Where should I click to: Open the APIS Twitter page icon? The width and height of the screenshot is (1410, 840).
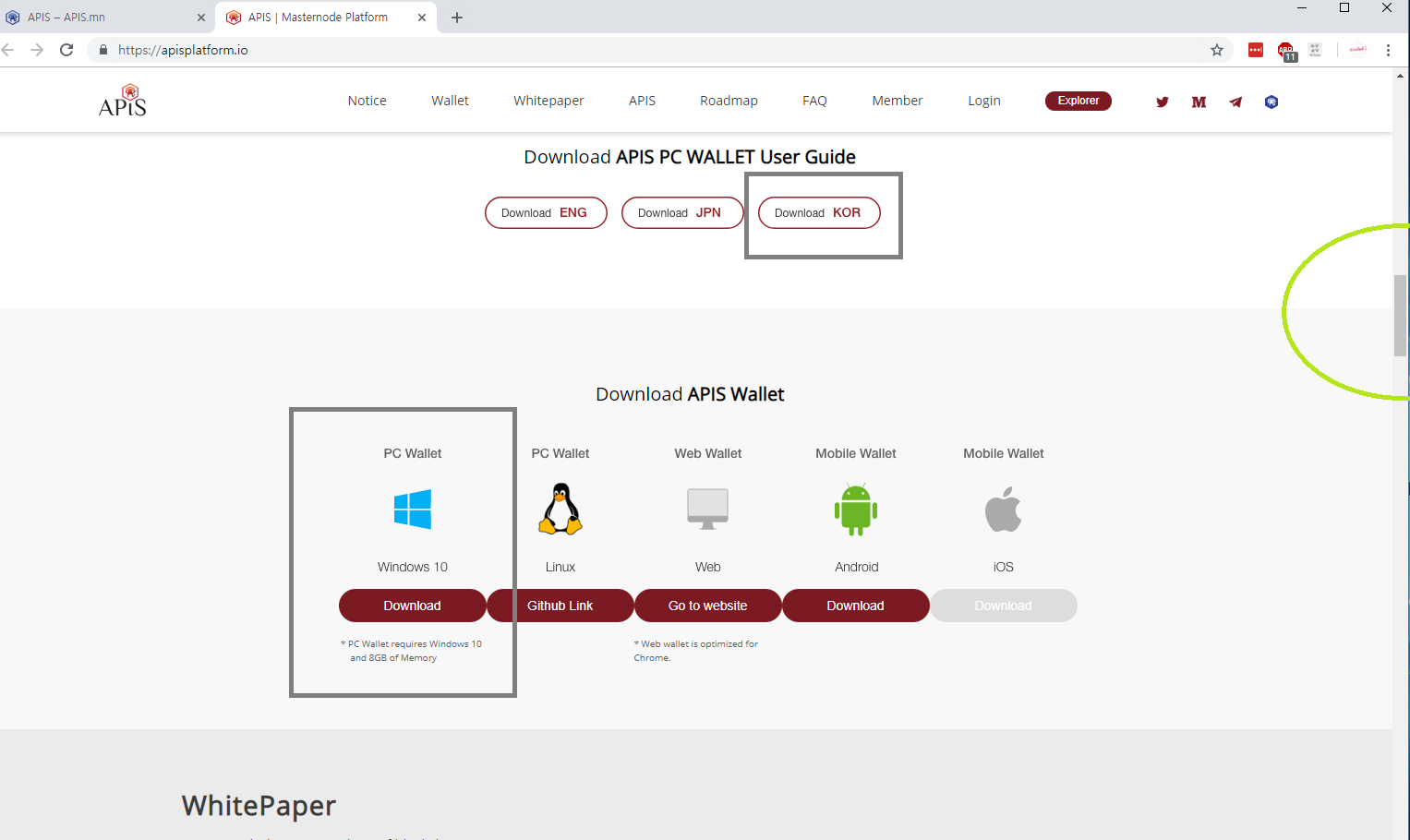[x=1163, y=102]
